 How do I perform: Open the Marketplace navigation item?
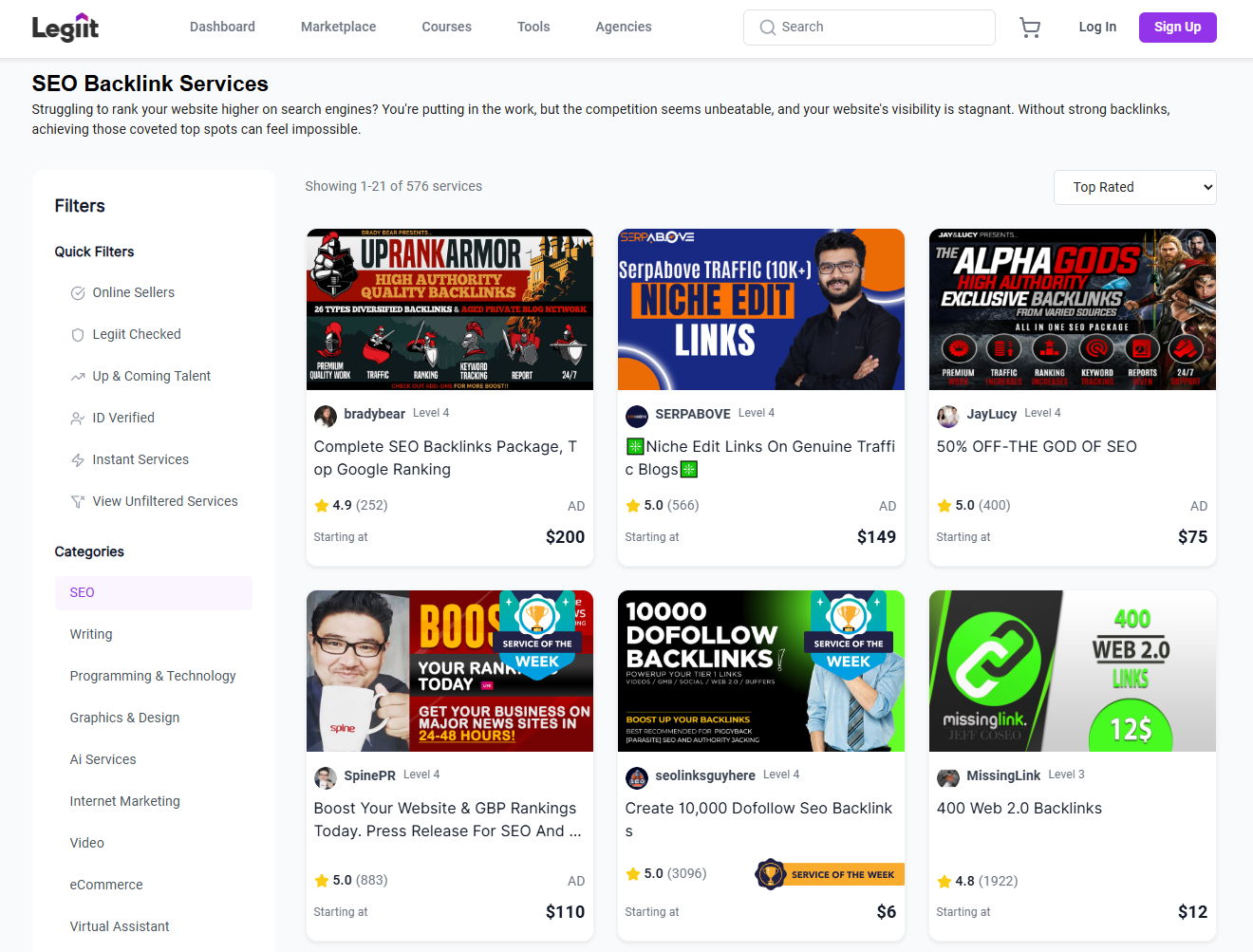[x=338, y=27]
